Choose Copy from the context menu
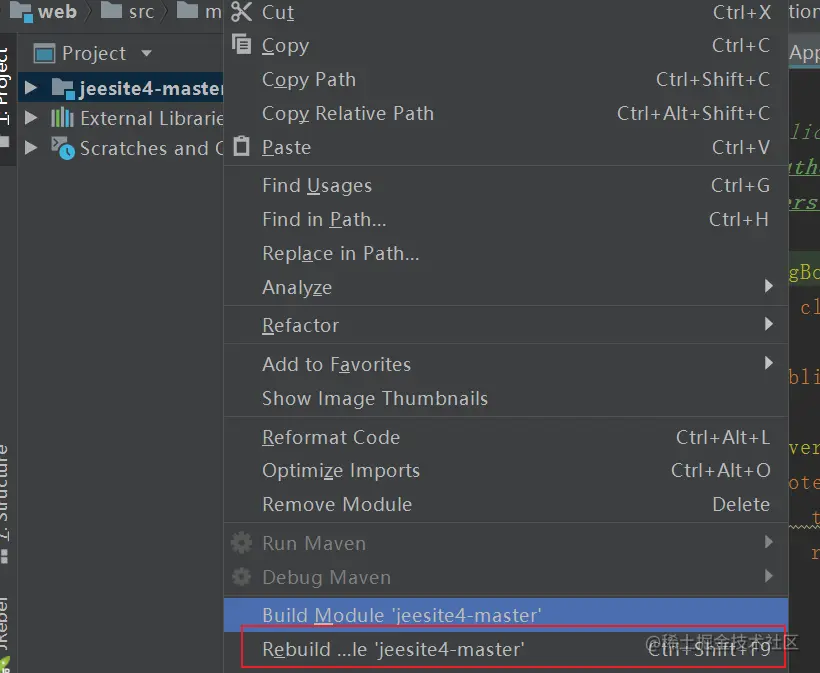This screenshot has width=820, height=673. [x=506, y=45]
